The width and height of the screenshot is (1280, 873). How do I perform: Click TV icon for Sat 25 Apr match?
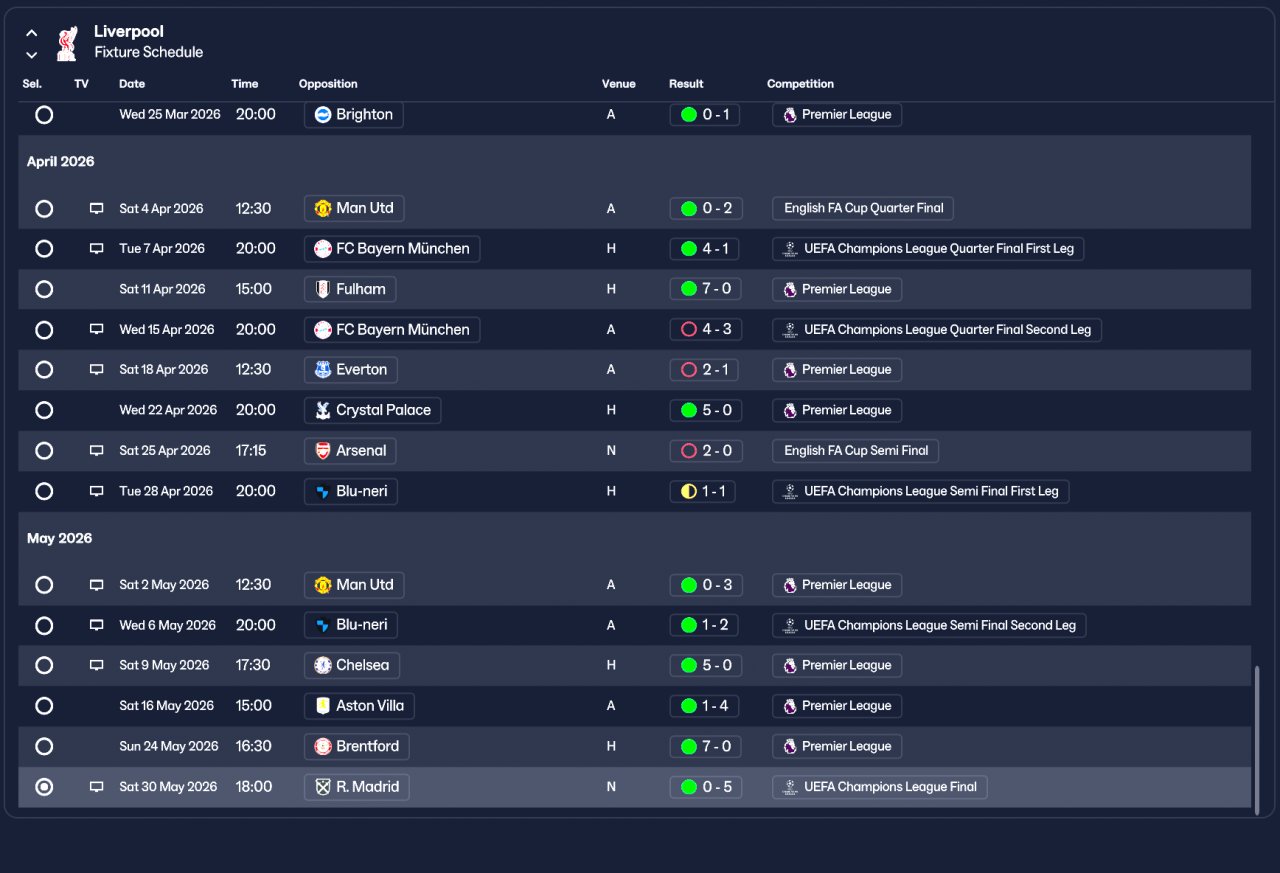coord(97,451)
